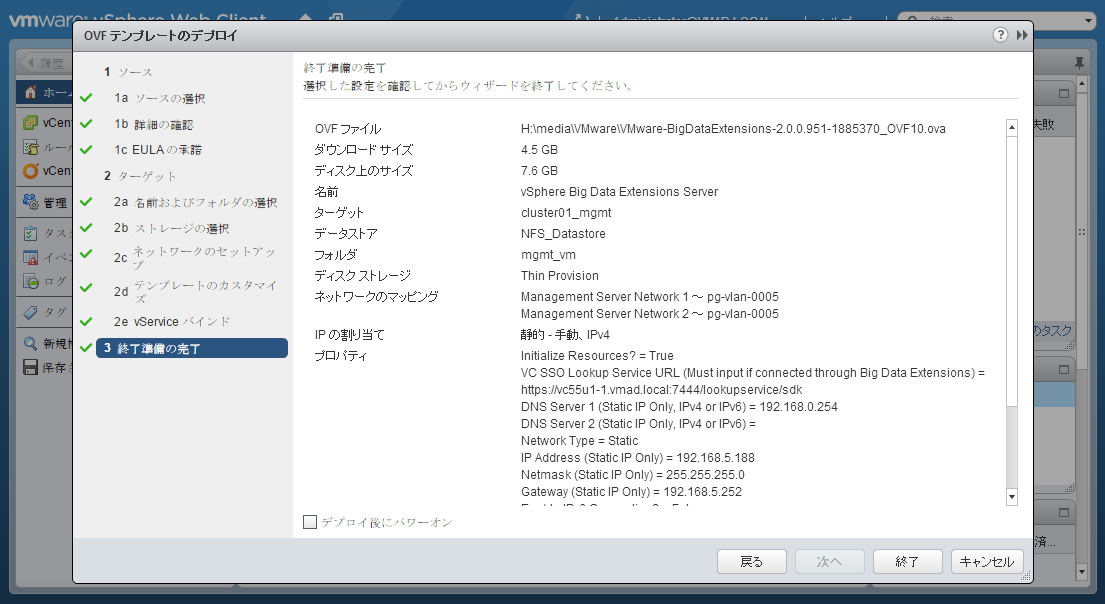The height and width of the screenshot is (604, 1105).
Task: Click the datastore value NFS_Datastore
Action: [563, 234]
